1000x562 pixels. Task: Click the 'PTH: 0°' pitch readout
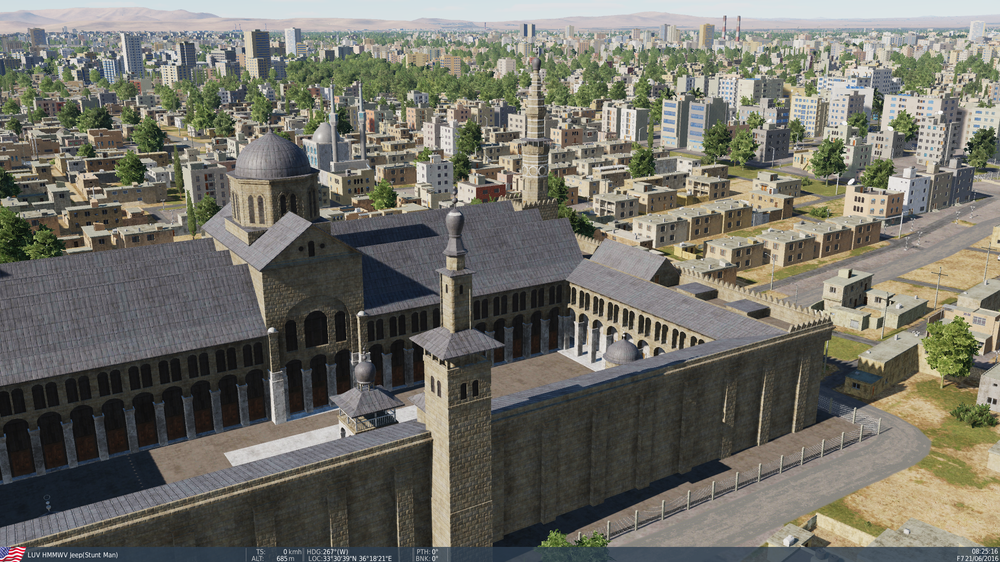click(x=427, y=552)
